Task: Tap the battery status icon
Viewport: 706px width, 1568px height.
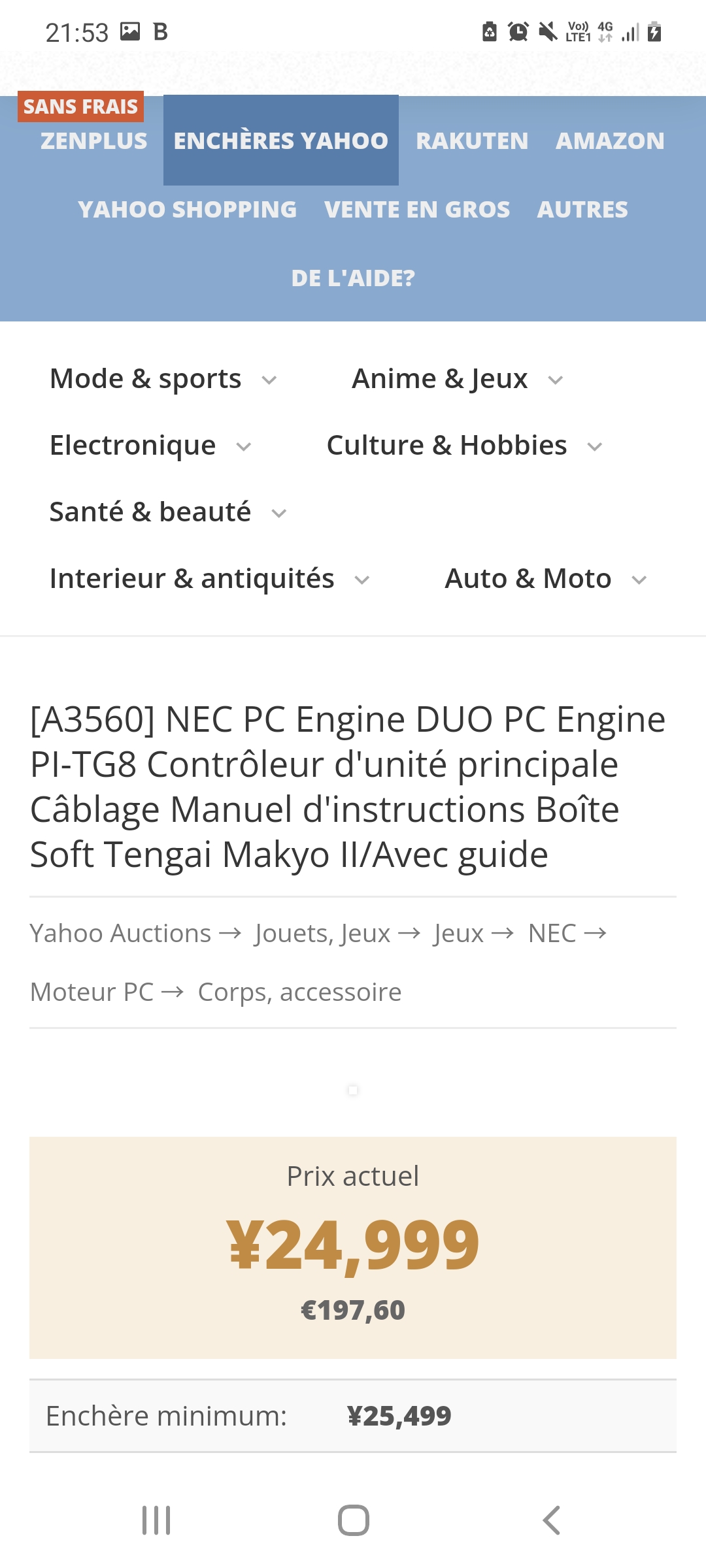Action: [x=654, y=31]
